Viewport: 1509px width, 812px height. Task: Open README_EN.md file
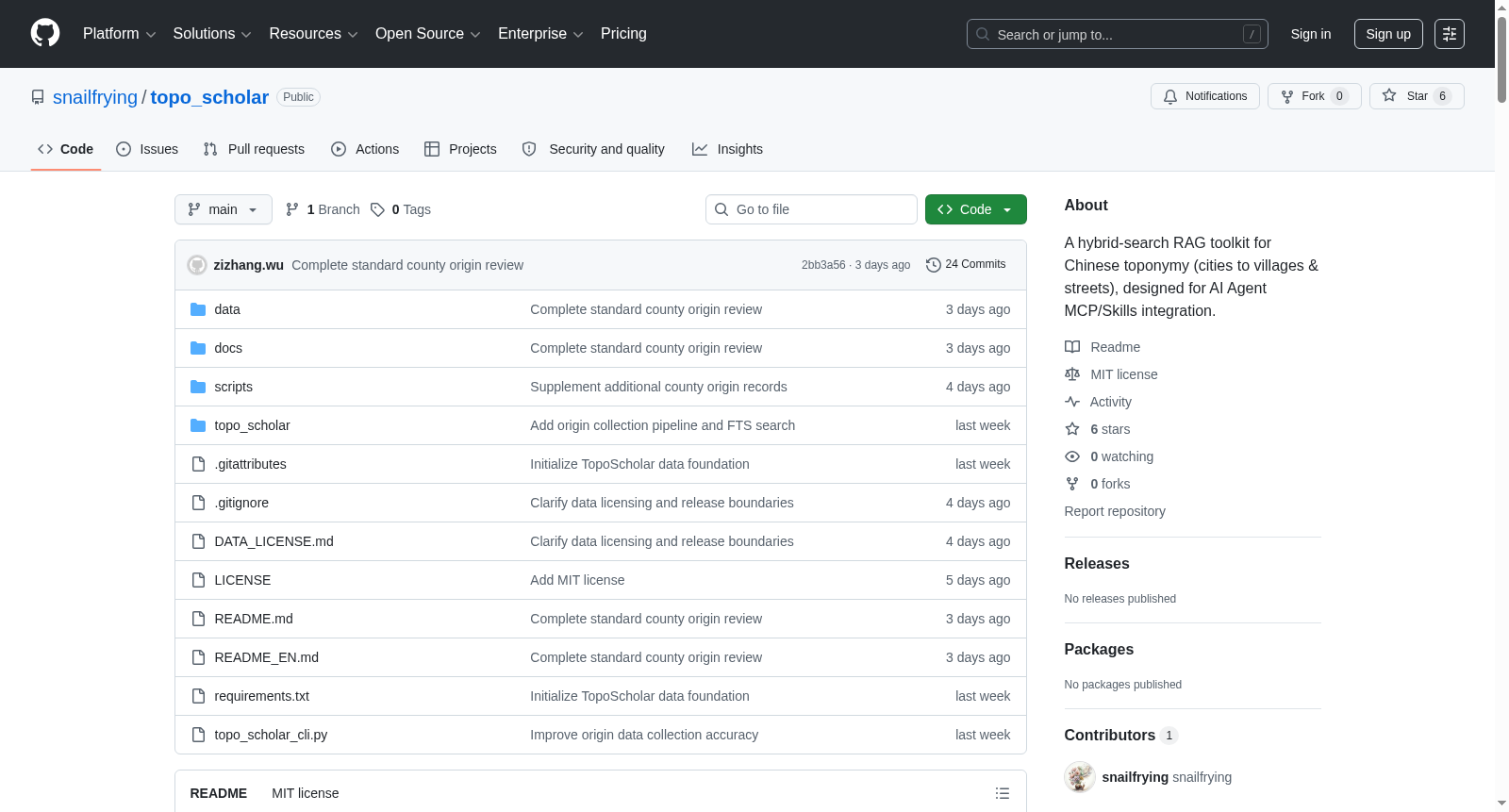267,657
